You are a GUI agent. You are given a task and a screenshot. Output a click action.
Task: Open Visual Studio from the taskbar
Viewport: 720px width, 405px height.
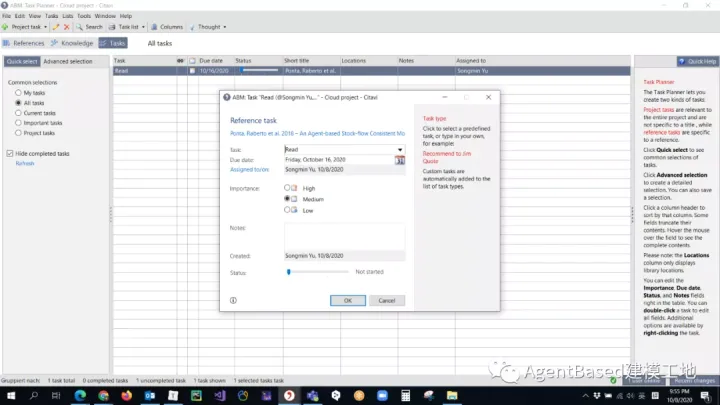(219, 395)
